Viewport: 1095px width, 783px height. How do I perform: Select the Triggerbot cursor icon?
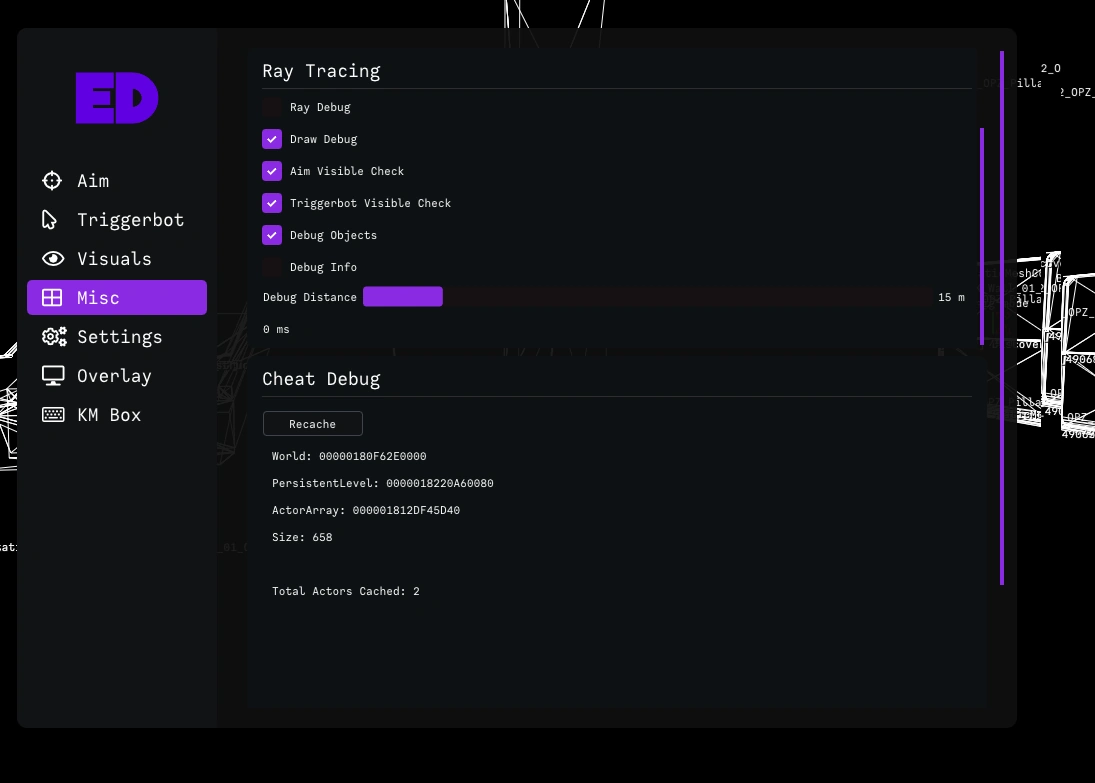50,220
